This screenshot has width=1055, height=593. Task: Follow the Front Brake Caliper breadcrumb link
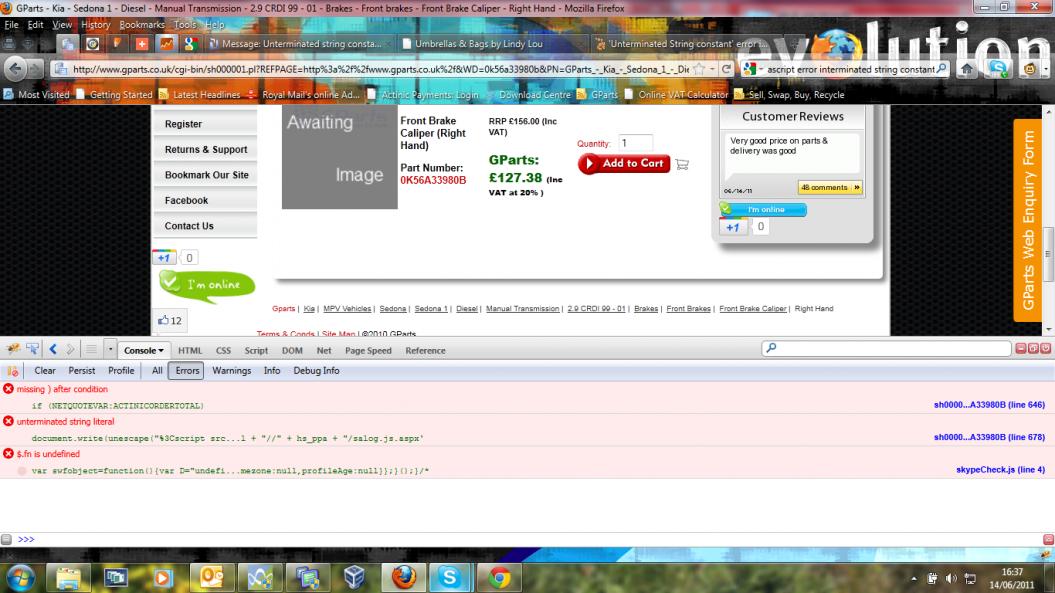(x=752, y=309)
